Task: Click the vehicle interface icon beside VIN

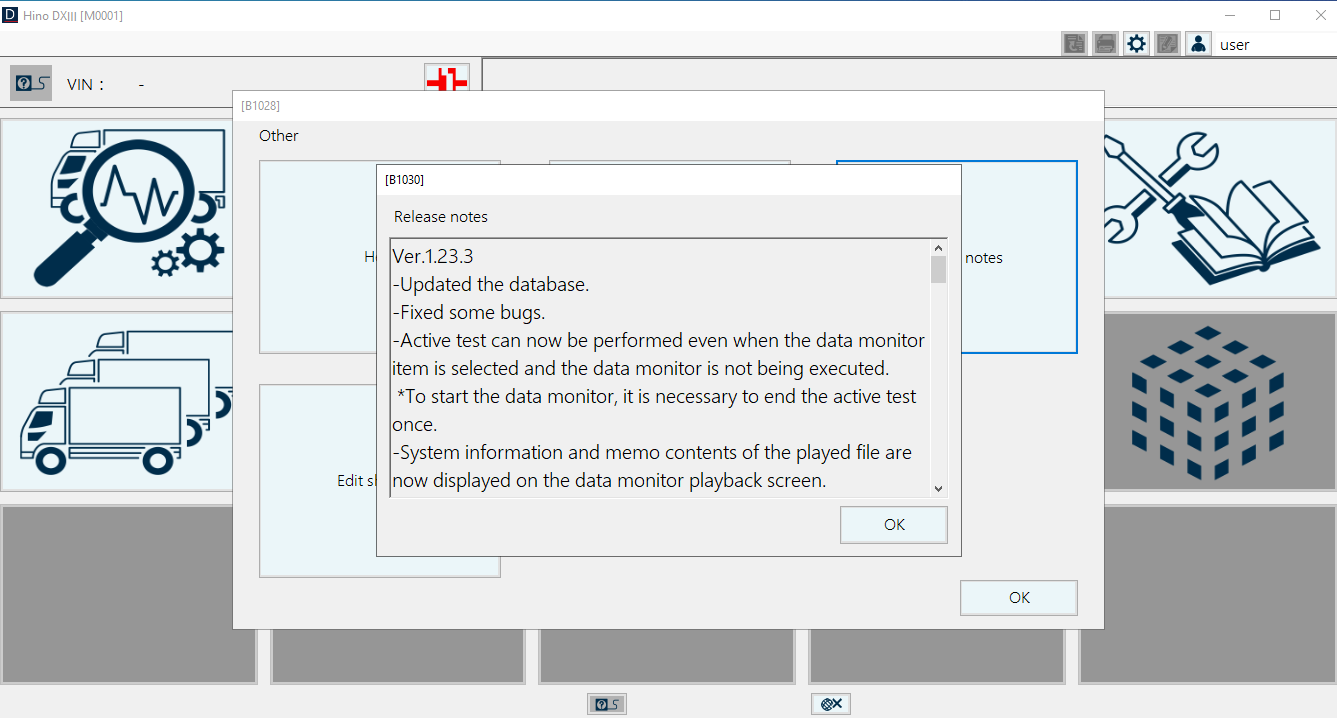Action: [31, 83]
